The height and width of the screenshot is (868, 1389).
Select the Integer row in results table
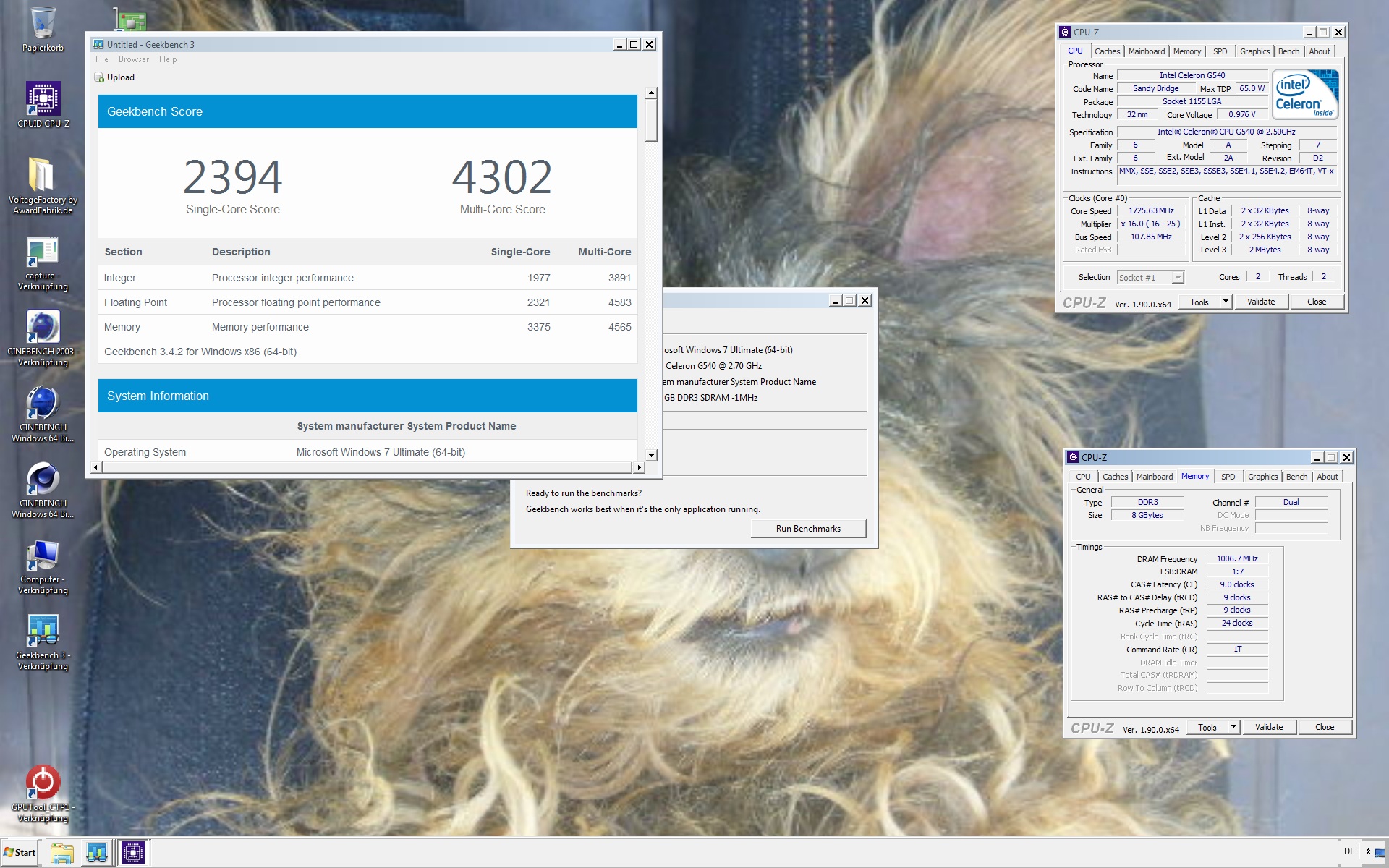point(368,278)
